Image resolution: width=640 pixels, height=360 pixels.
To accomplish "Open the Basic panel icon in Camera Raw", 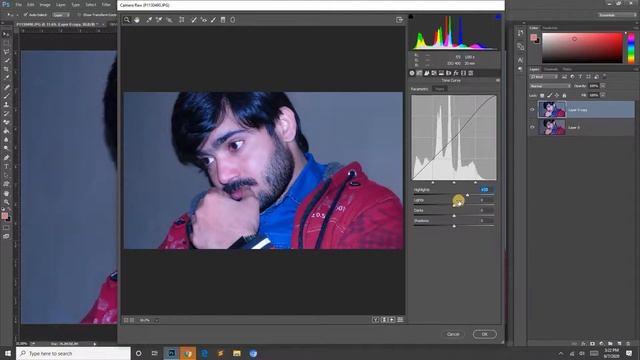I will pyautogui.click(x=412, y=73).
